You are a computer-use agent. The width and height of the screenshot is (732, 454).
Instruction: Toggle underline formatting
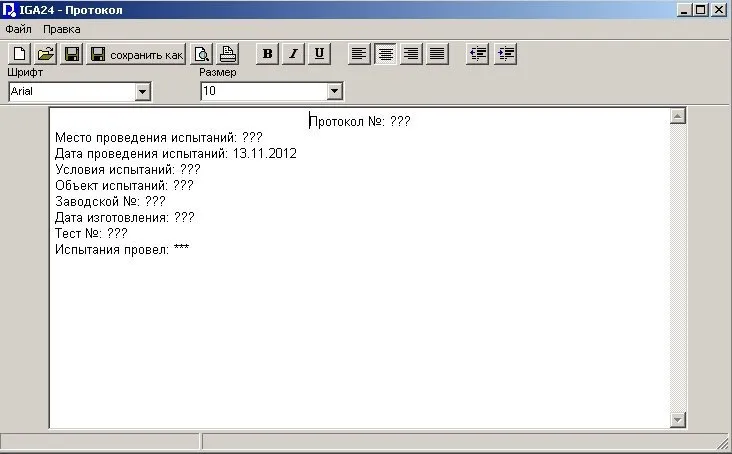(x=319, y=54)
